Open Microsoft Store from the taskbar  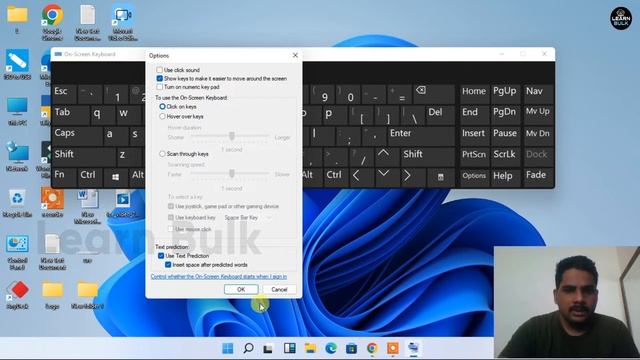pyautogui.click(x=351, y=348)
